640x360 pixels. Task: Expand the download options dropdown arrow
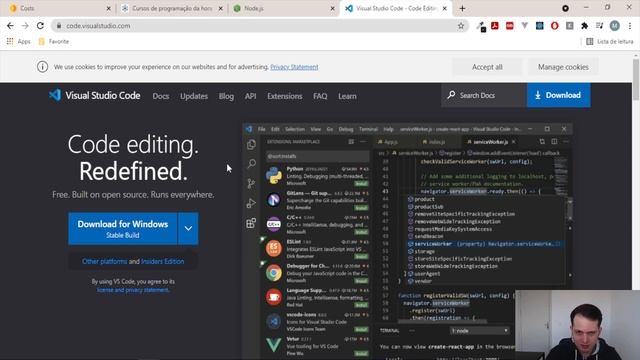tap(188, 229)
